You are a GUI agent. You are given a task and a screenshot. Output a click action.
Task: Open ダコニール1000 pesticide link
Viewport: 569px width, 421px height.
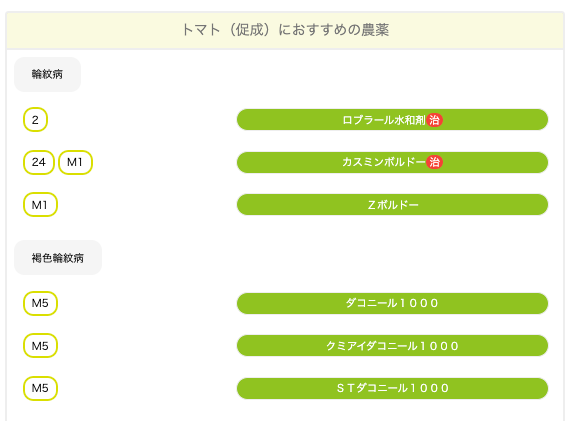click(392, 303)
